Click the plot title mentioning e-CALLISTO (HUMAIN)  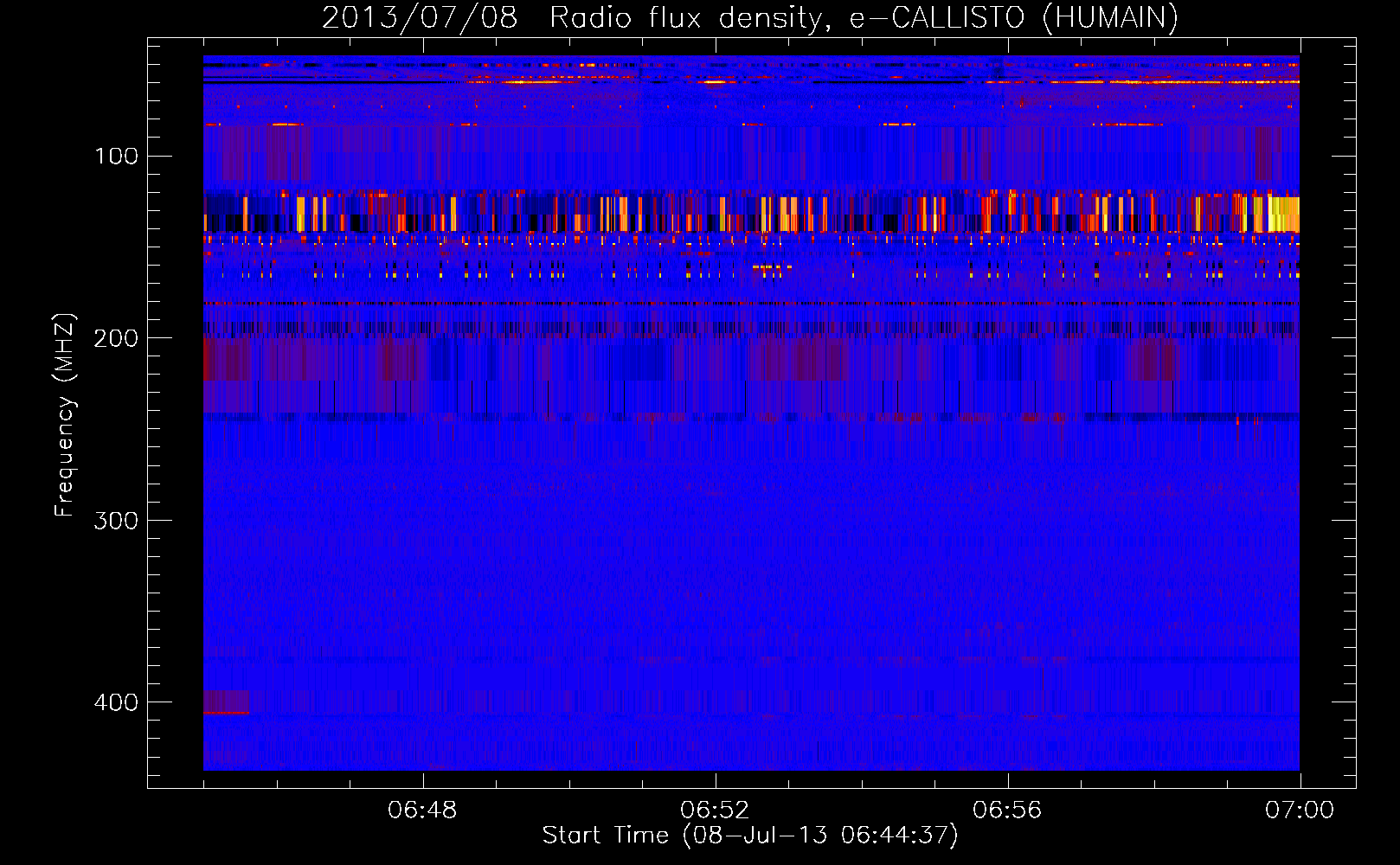(750, 18)
